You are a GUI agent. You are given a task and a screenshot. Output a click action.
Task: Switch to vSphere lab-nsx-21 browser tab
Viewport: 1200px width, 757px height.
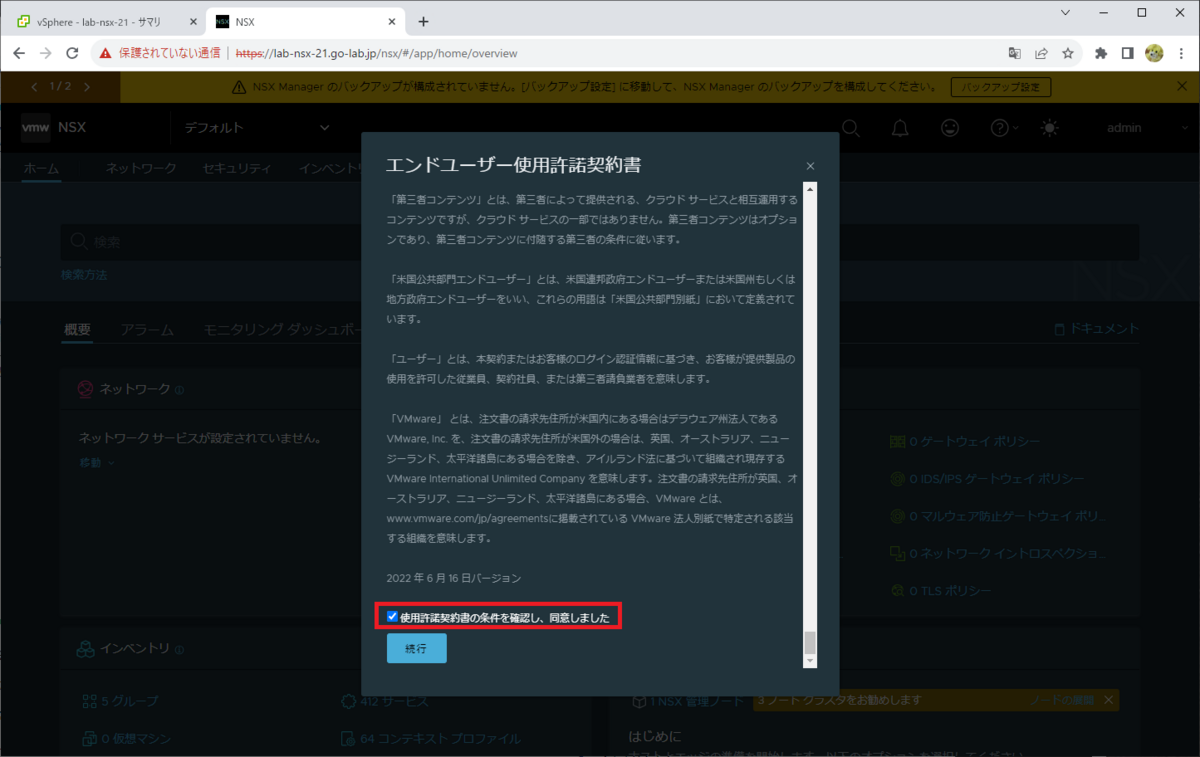104,21
